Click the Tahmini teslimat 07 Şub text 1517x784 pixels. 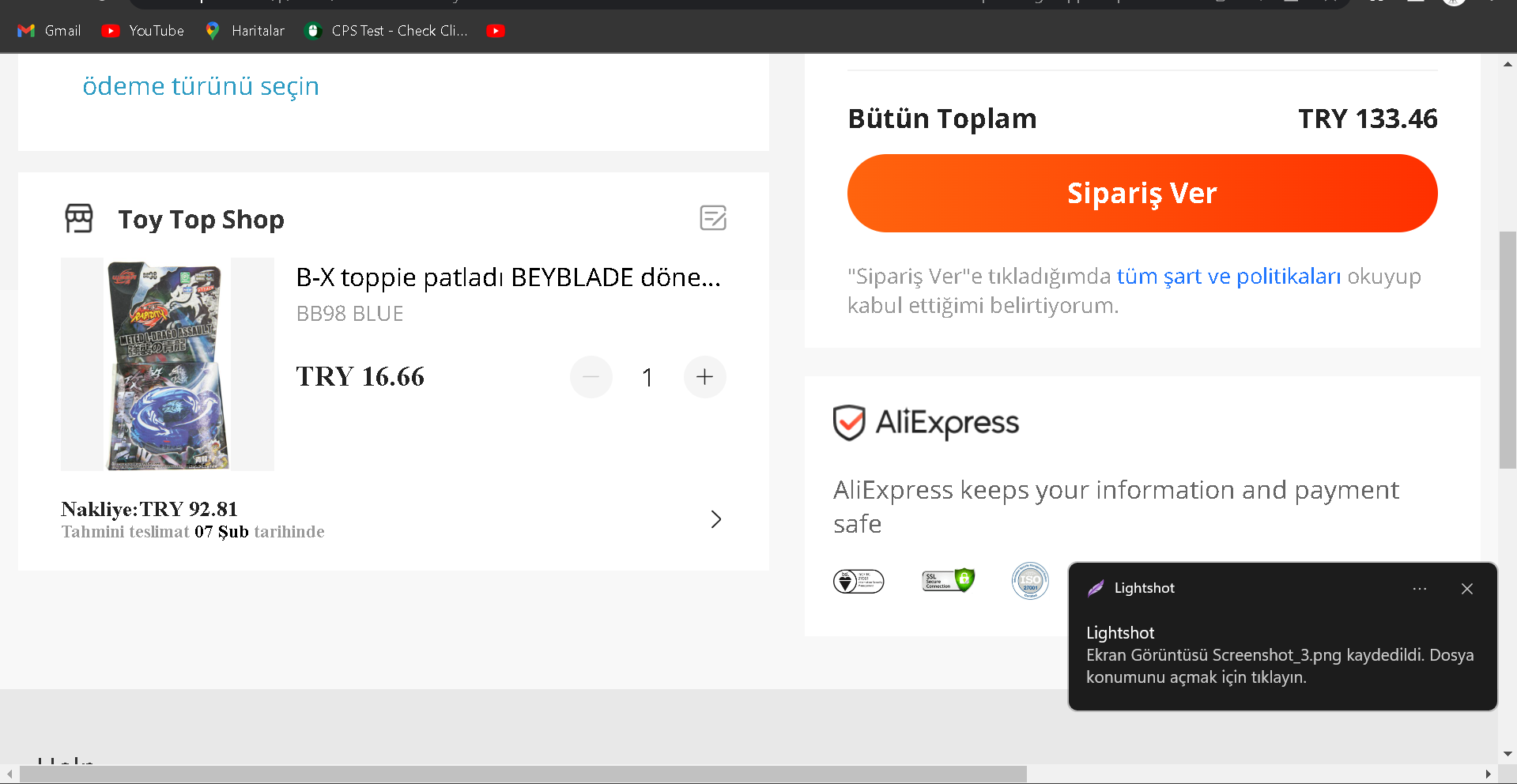193,532
